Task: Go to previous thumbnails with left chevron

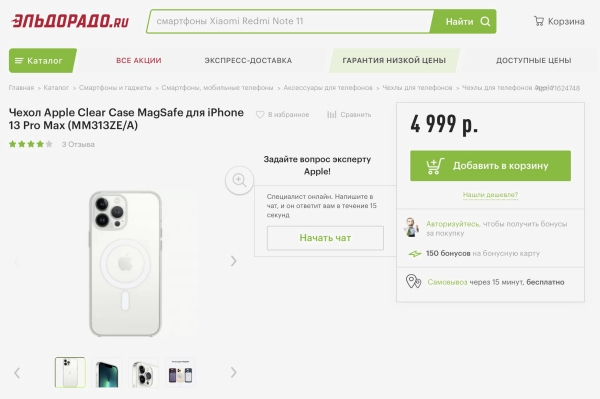Action: pyautogui.click(x=17, y=373)
